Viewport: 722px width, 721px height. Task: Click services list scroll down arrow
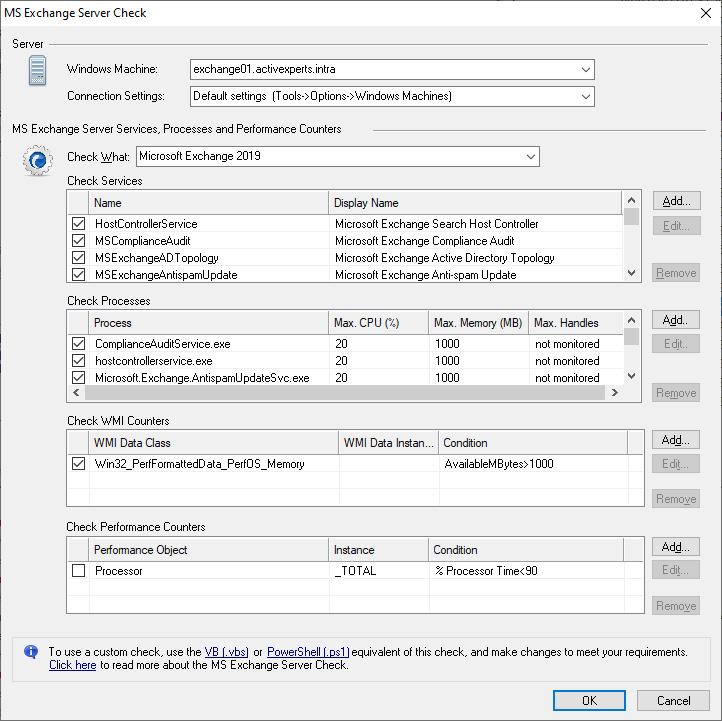[631, 273]
